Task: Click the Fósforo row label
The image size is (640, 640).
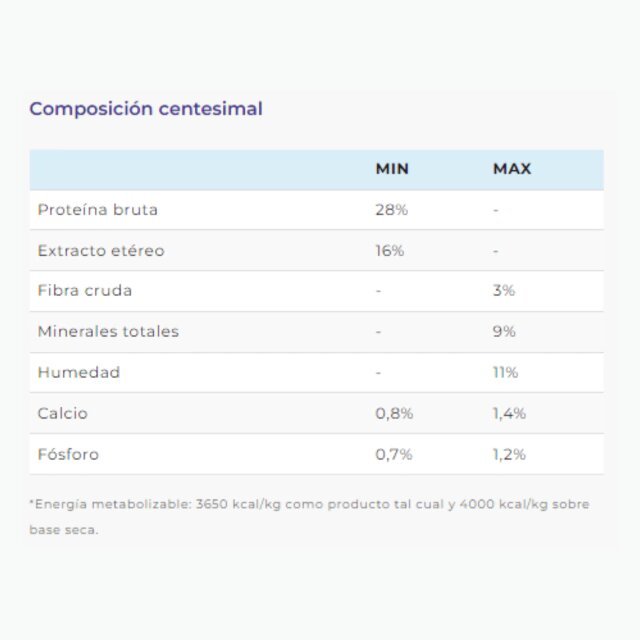Action: [68, 454]
